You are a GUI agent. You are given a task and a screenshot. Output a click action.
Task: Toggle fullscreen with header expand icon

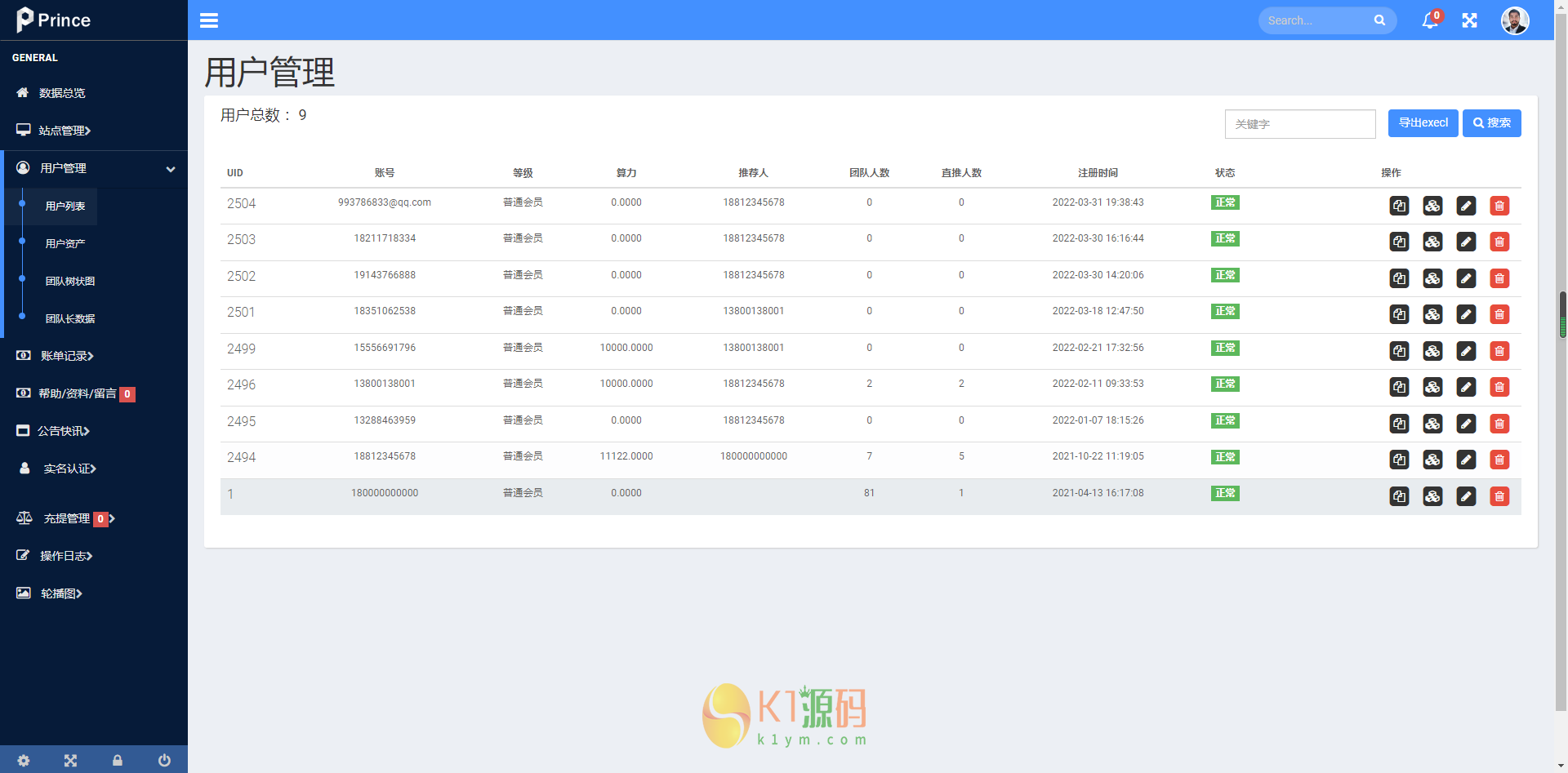[x=1469, y=20]
